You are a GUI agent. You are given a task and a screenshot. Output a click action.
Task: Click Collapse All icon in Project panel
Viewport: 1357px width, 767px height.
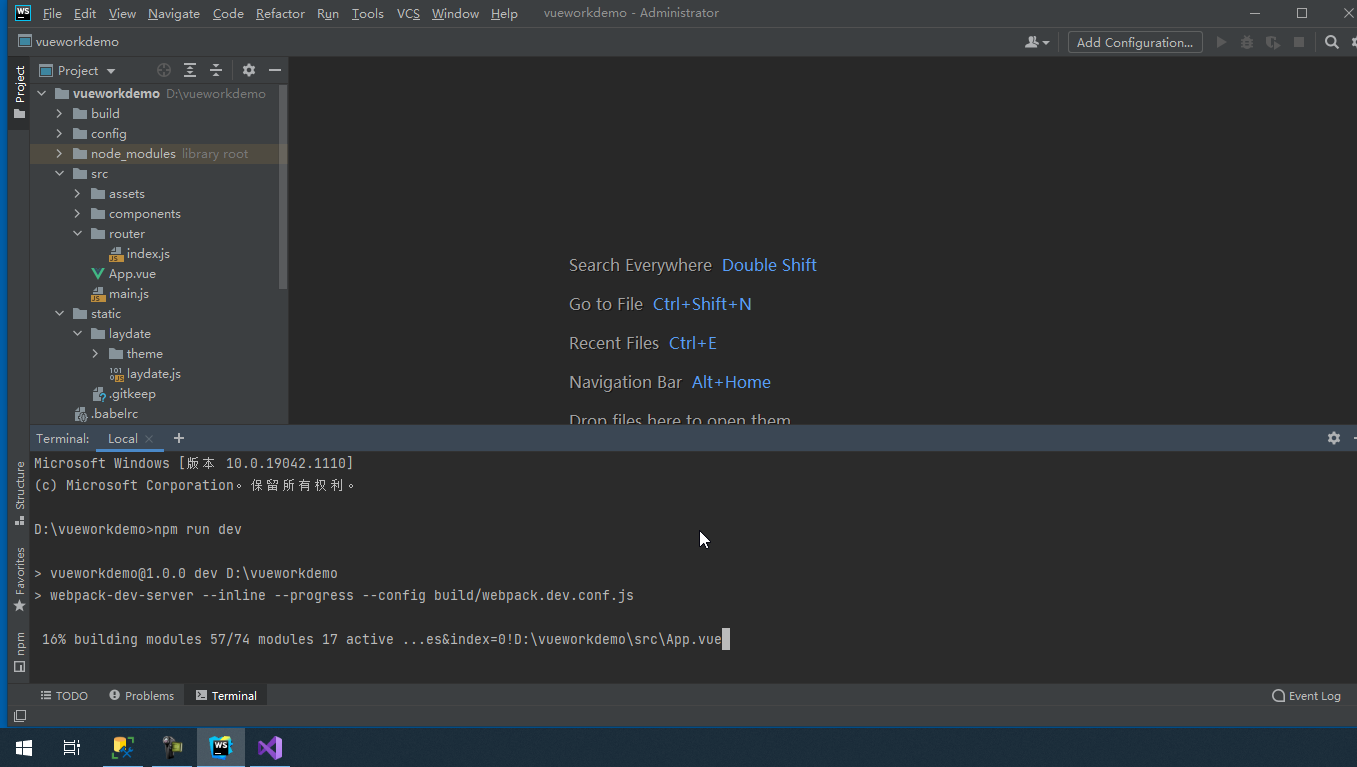click(x=216, y=70)
